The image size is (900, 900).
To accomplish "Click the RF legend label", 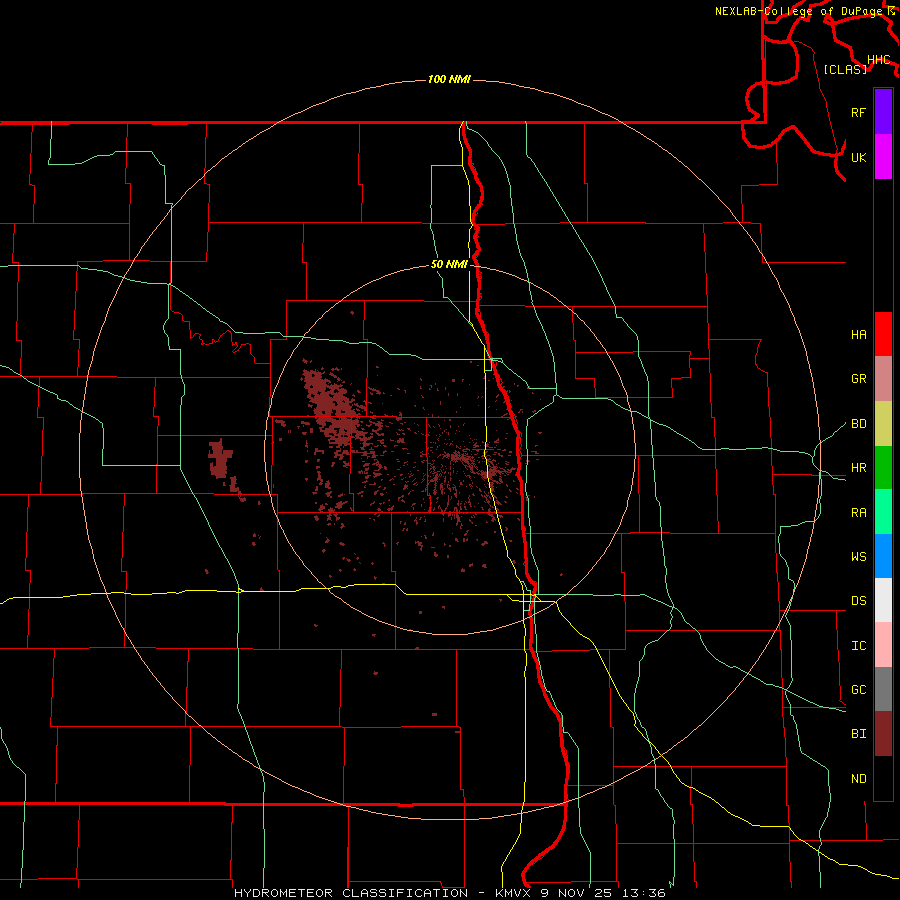I will tap(858, 112).
